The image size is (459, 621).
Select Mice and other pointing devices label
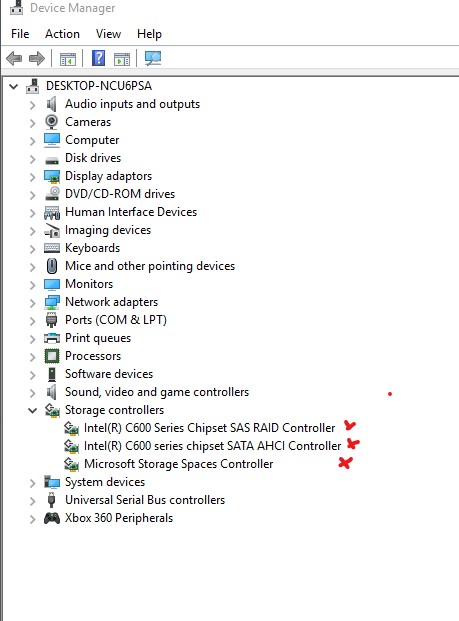coord(150,266)
